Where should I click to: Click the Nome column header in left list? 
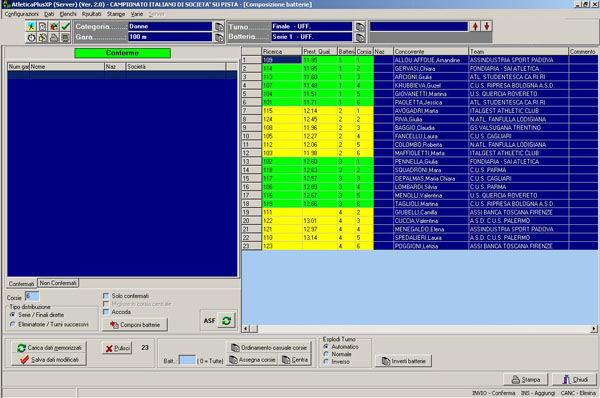point(67,67)
